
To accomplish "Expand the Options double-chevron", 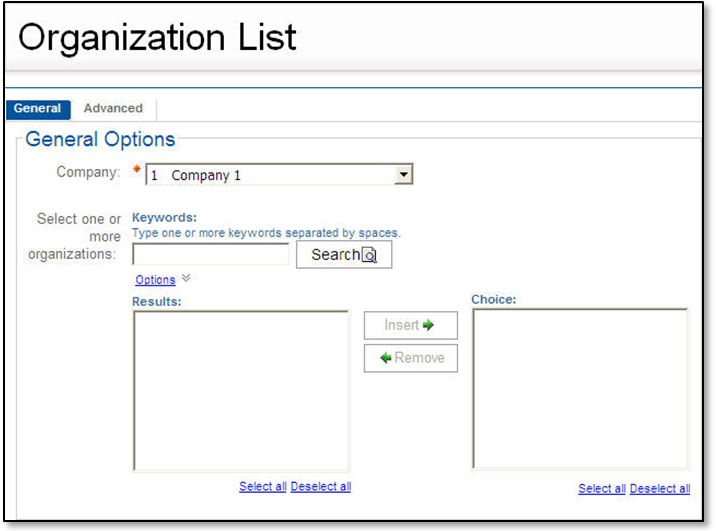I will pos(186,279).
